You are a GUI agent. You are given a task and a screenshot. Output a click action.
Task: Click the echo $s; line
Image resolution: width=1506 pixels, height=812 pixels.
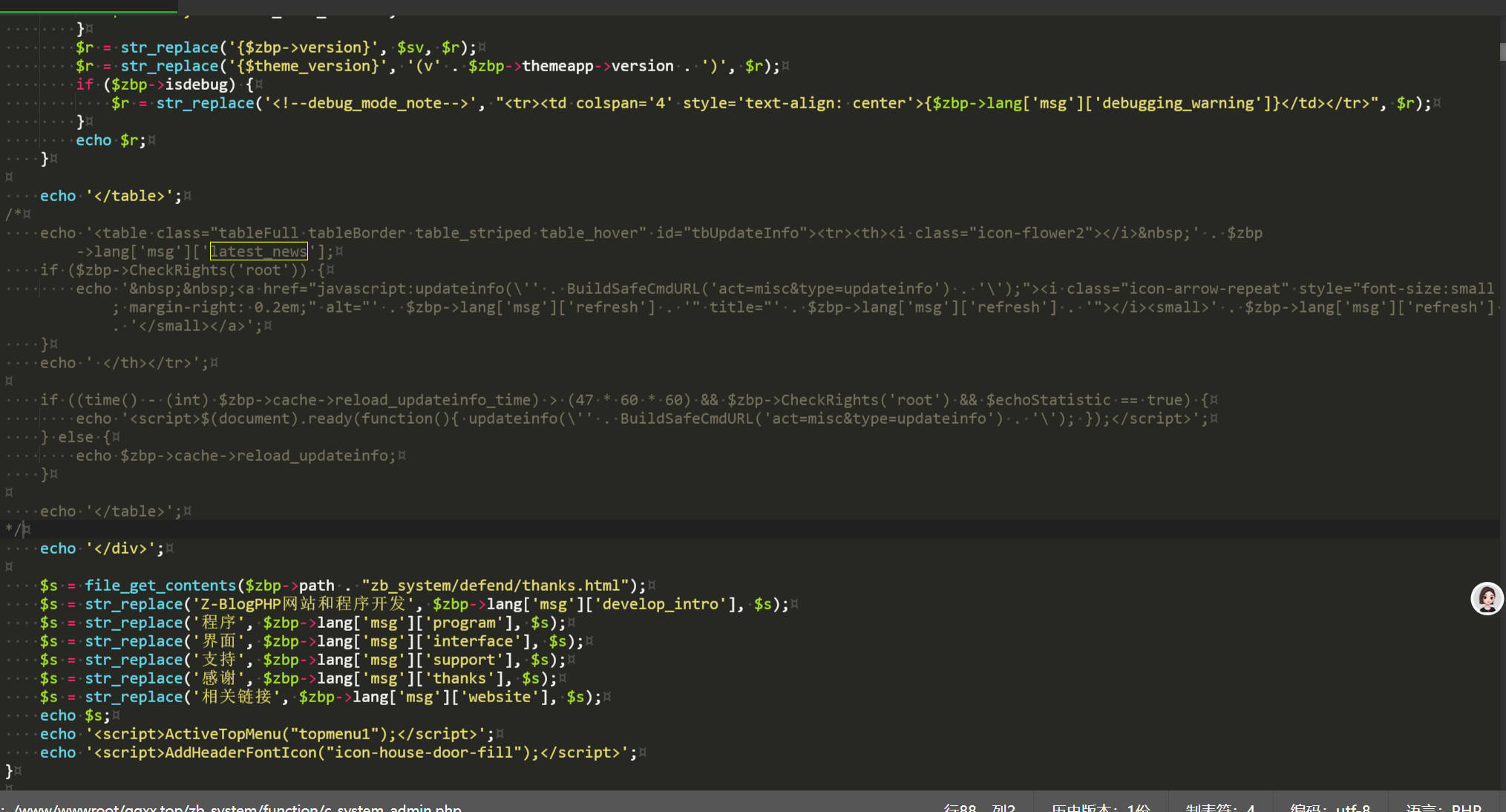(x=75, y=716)
